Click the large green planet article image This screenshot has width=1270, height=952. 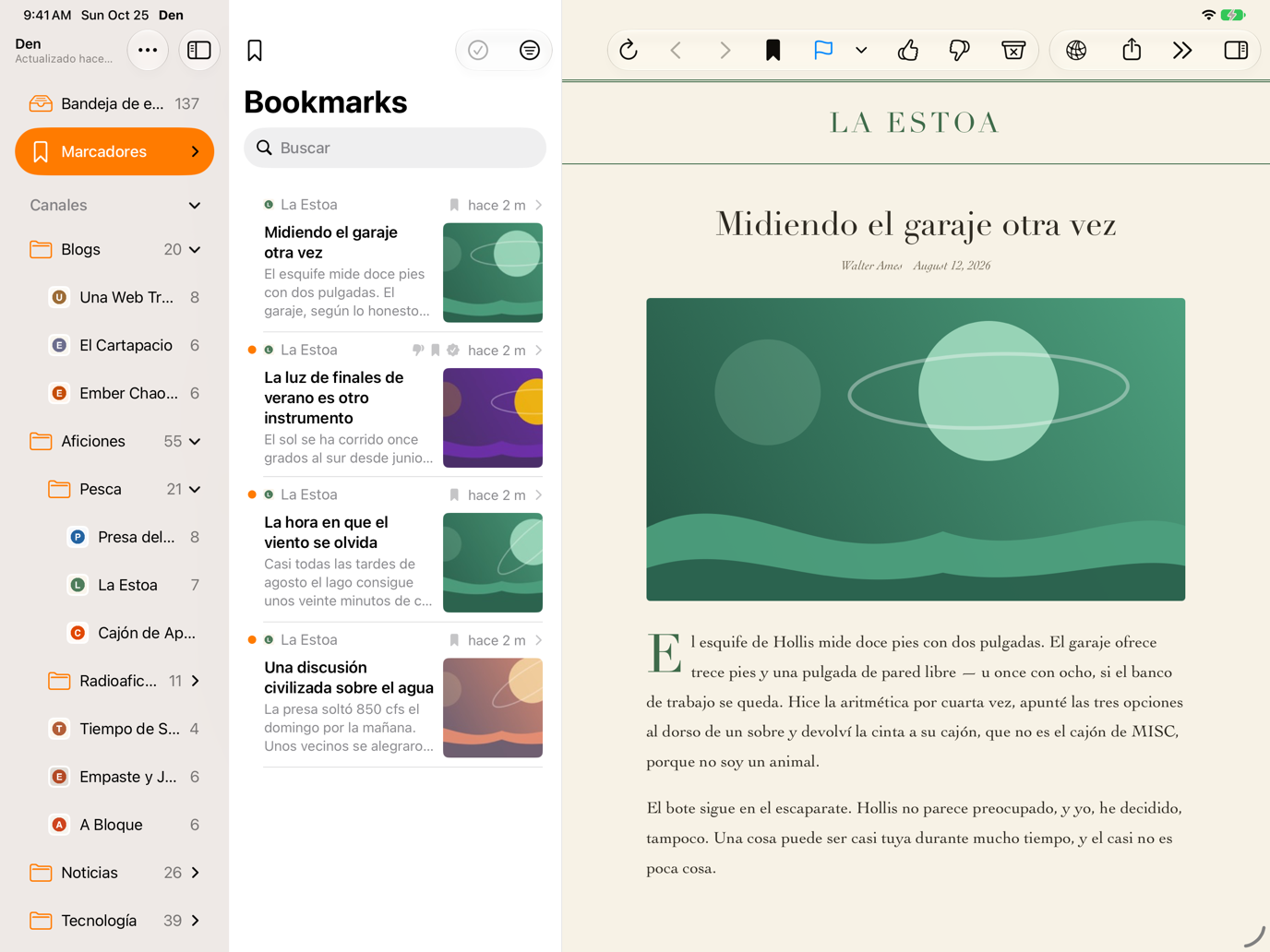(916, 449)
